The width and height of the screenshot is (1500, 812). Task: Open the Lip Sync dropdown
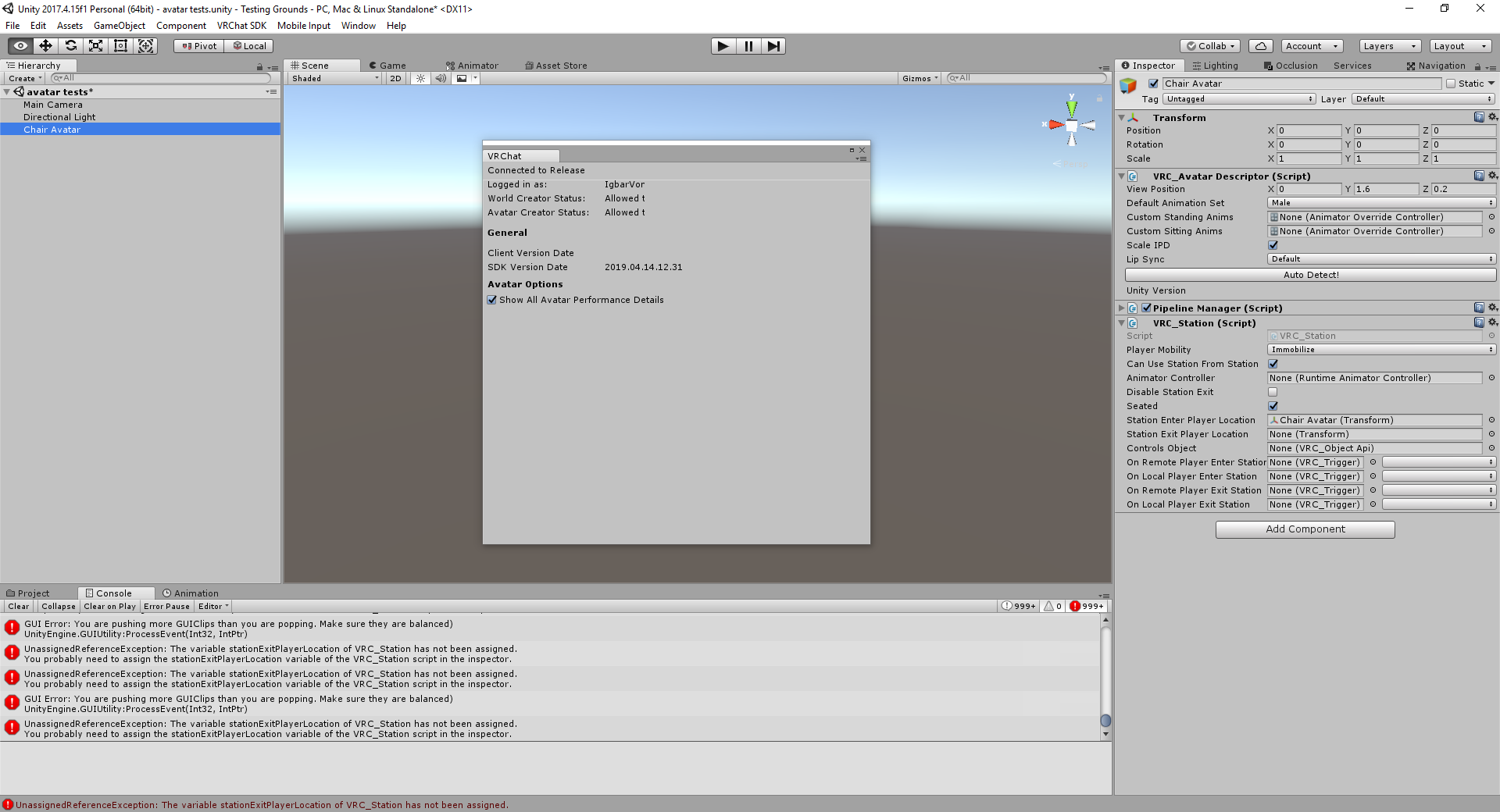pyautogui.click(x=1381, y=259)
